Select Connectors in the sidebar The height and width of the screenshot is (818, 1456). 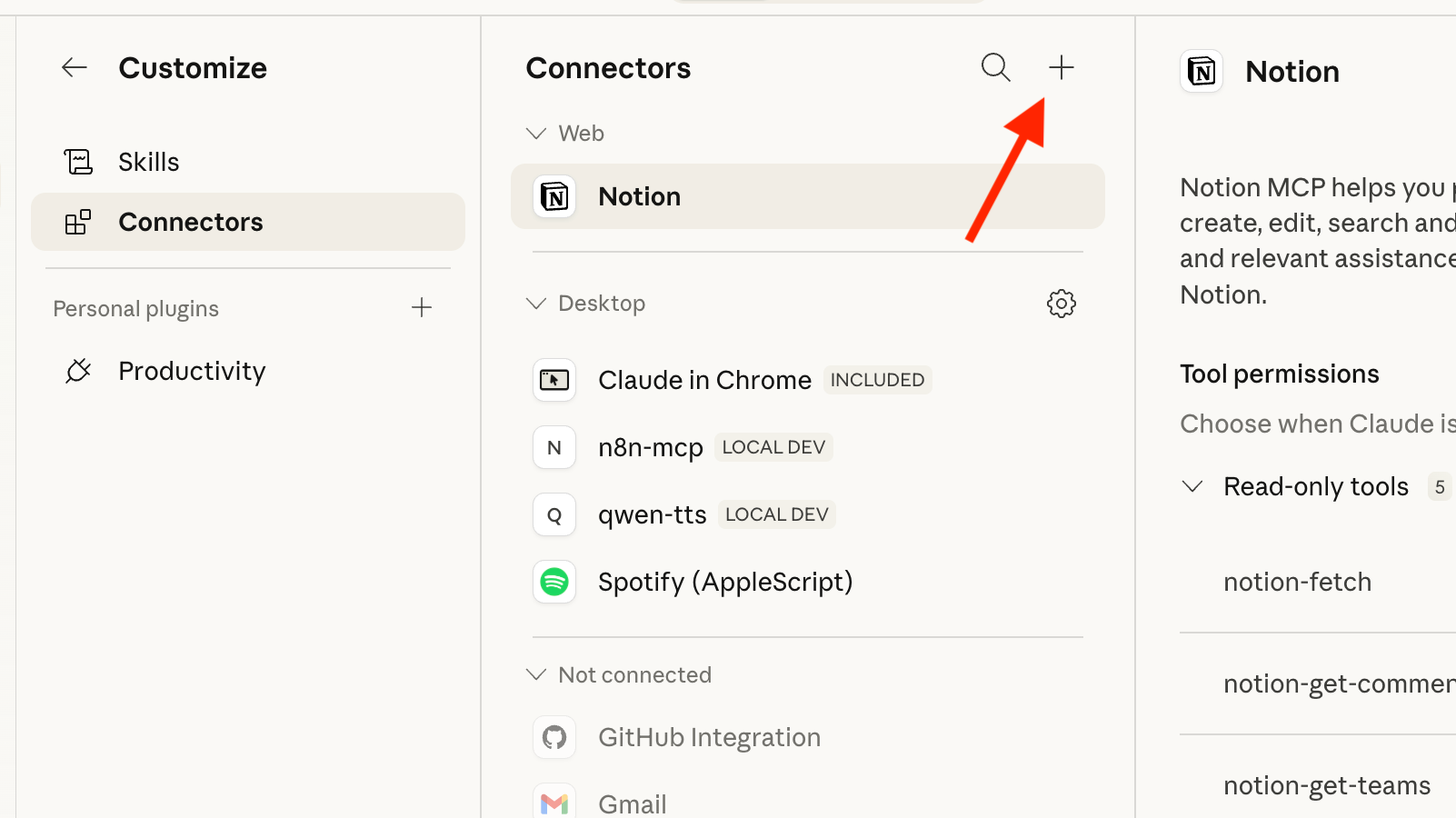[247, 222]
